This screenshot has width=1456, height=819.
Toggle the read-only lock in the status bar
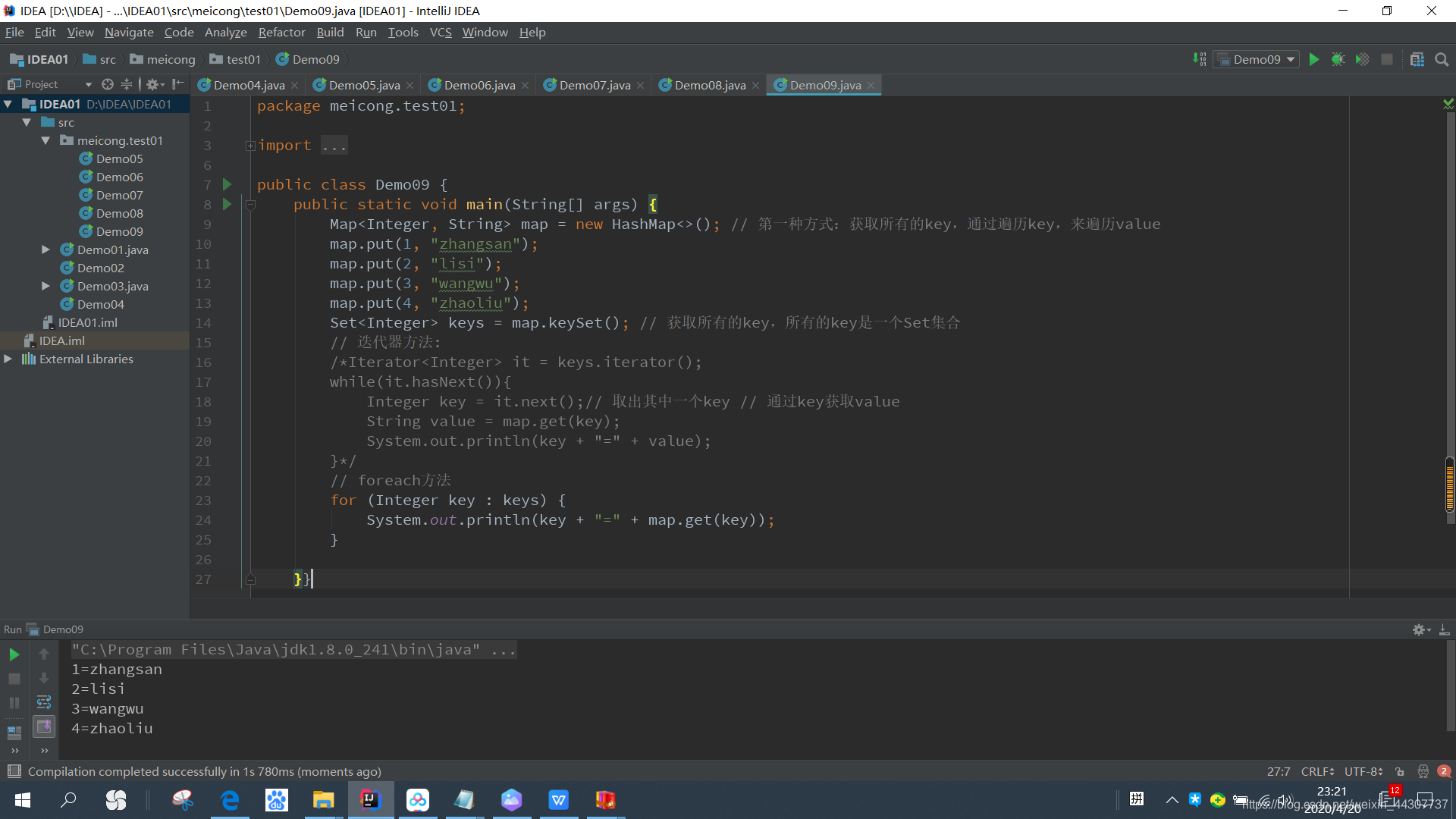pos(1400,771)
